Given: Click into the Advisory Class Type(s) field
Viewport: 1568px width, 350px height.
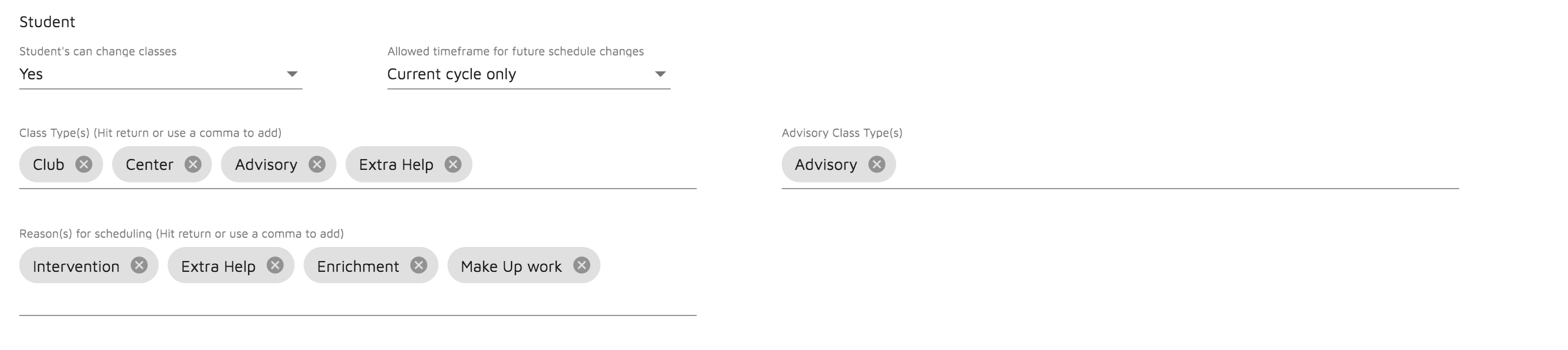Looking at the screenshot, I should pos(1157,165).
